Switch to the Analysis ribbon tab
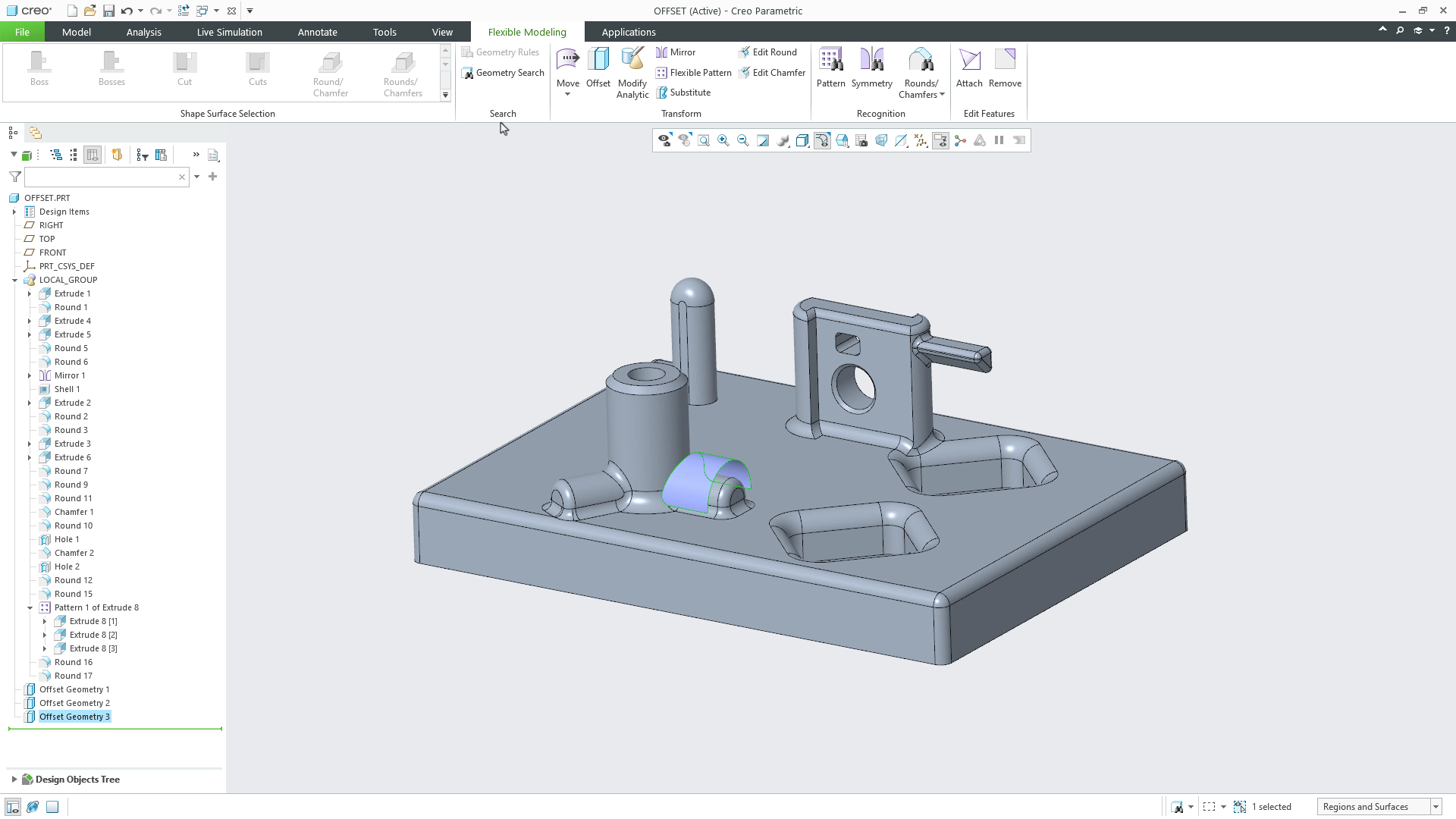This screenshot has height=819, width=1456. click(x=143, y=32)
